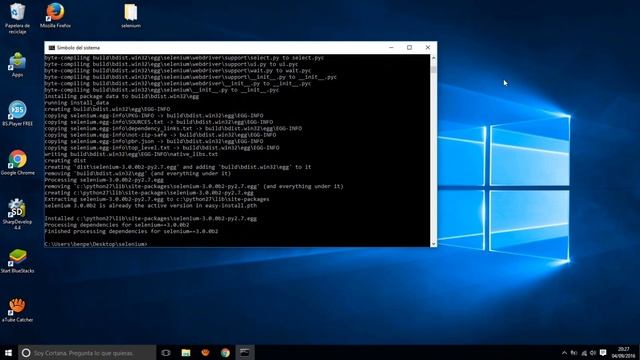The width and height of the screenshot is (640, 360).
Task: Click the C:\Users\benpe\Desktop\selenium> prompt line
Action: click(x=96, y=244)
